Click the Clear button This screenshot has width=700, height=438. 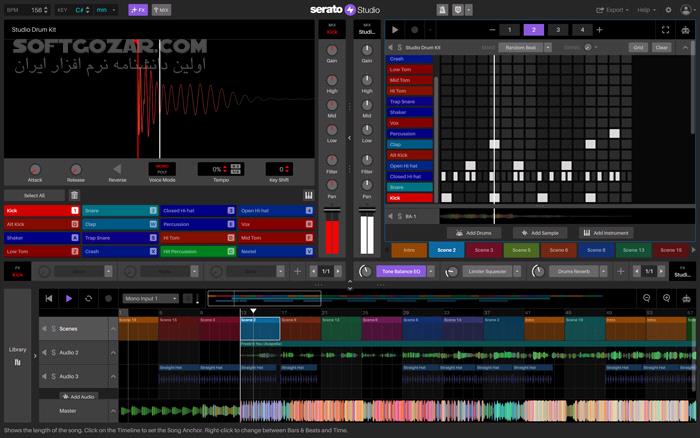(662, 47)
